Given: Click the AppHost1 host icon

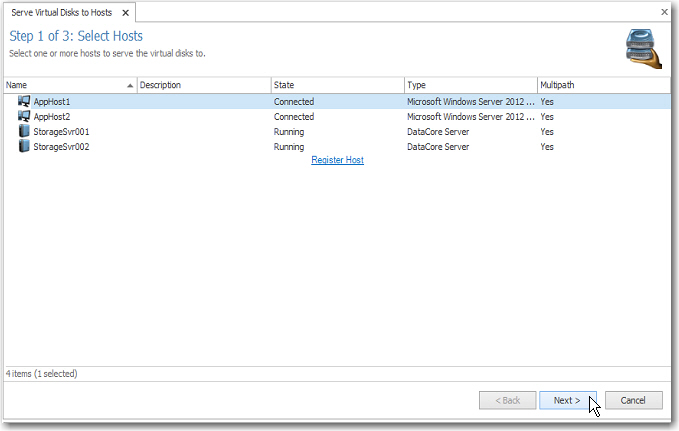Looking at the screenshot, I should (x=24, y=102).
